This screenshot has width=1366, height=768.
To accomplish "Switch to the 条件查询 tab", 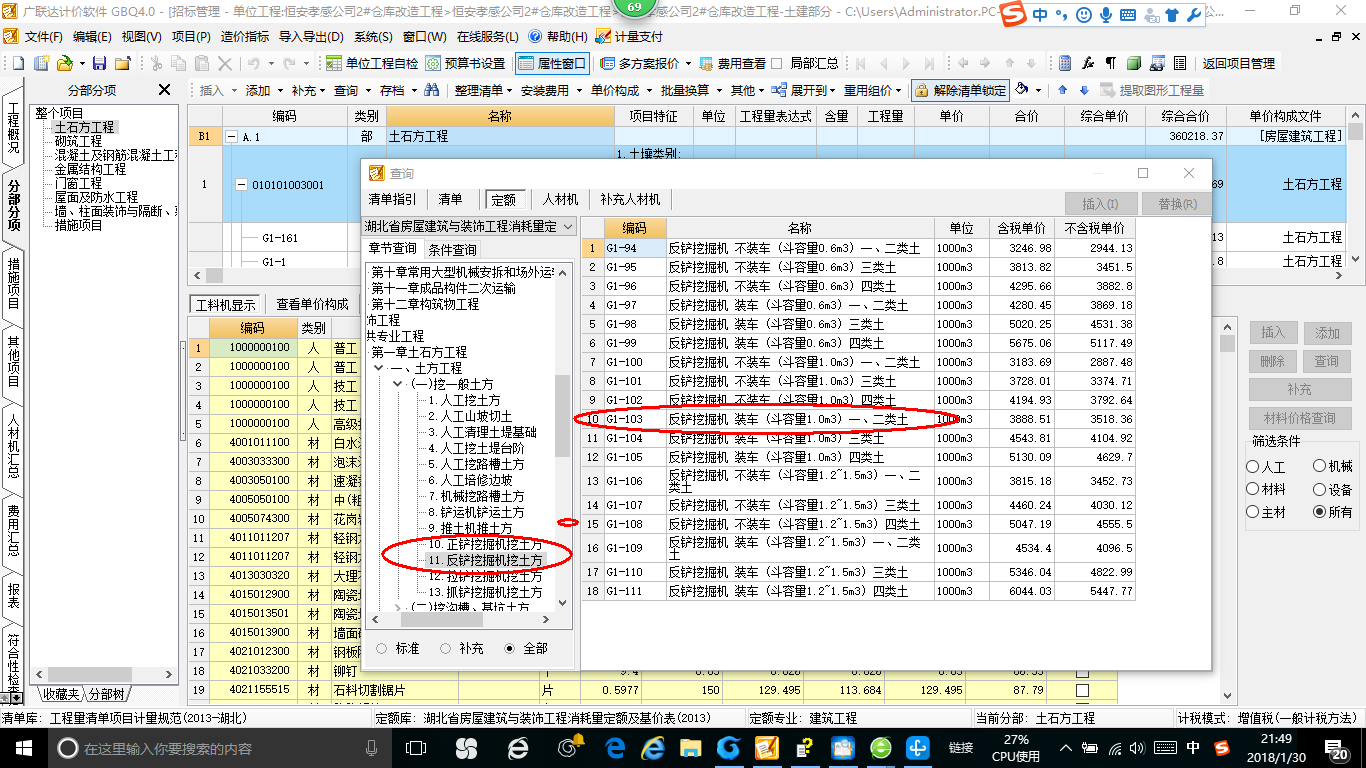I will 452,250.
